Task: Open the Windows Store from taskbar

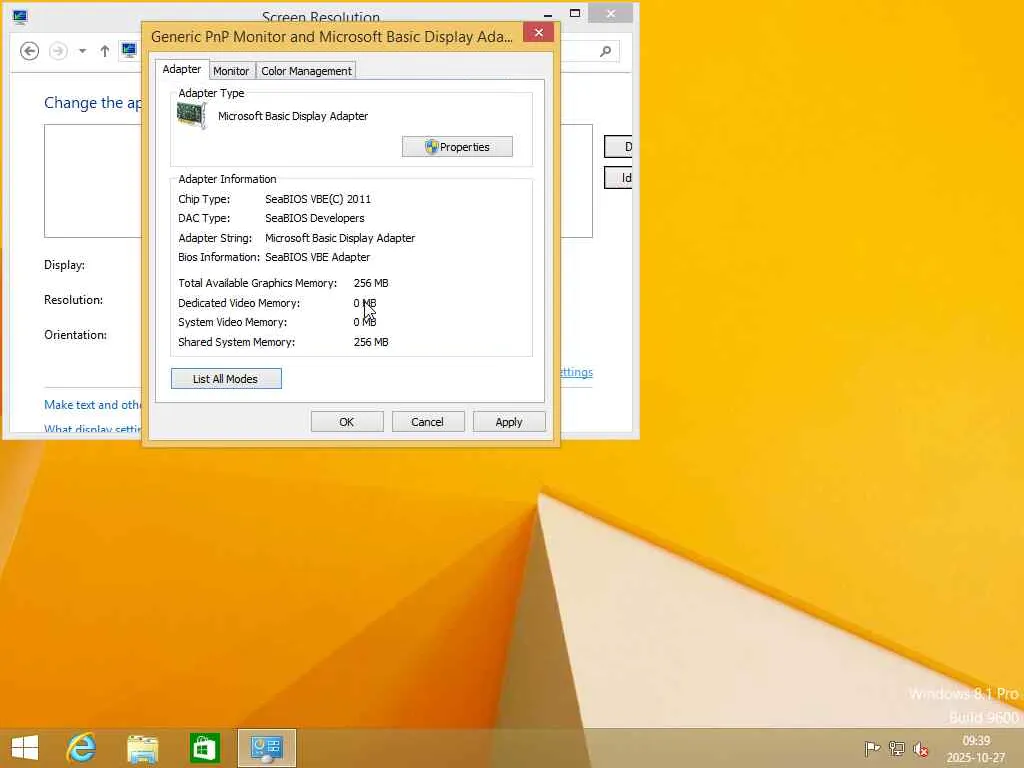Action: [204, 748]
